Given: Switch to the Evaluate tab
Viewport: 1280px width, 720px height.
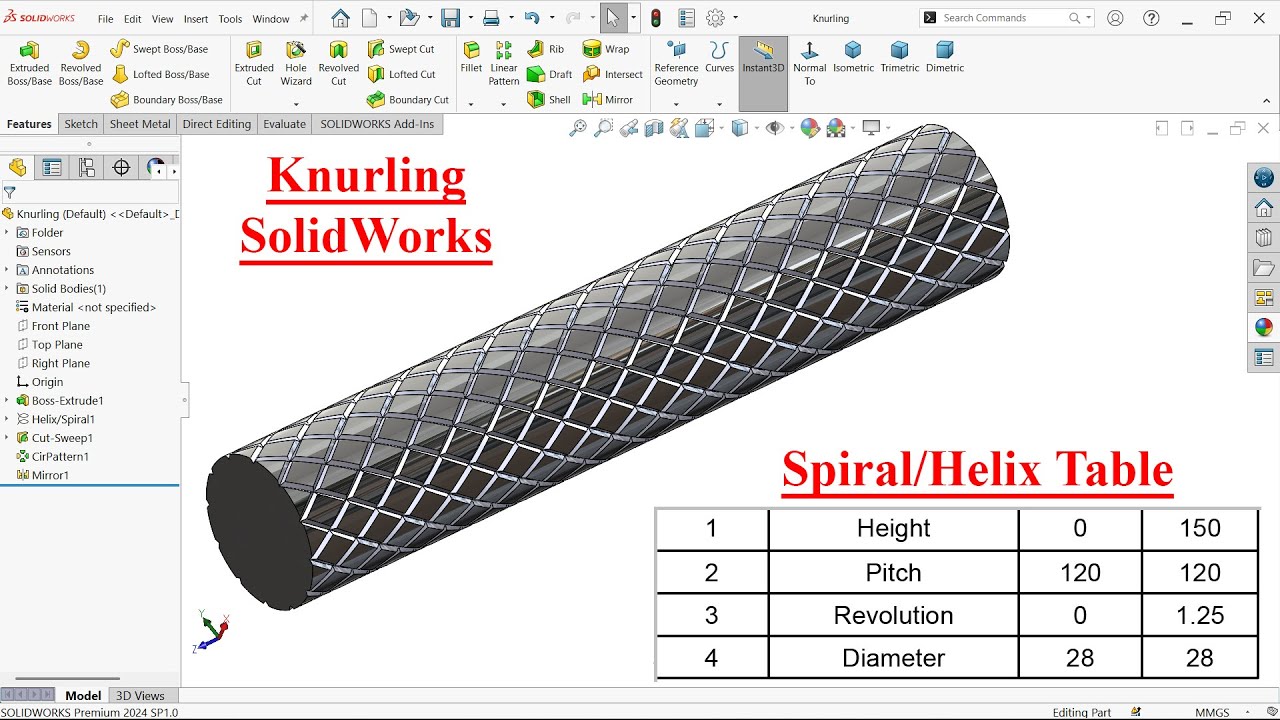Looking at the screenshot, I should pos(284,124).
